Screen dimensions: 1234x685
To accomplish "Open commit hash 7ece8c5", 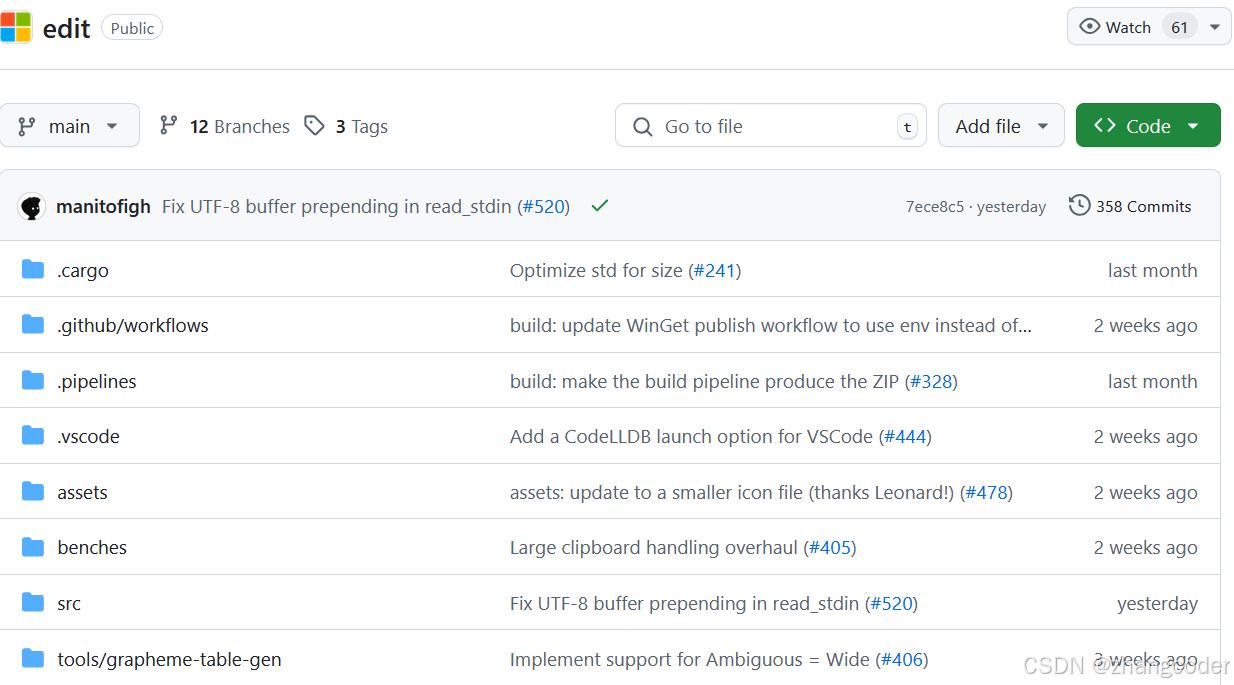I will coord(935,207).
